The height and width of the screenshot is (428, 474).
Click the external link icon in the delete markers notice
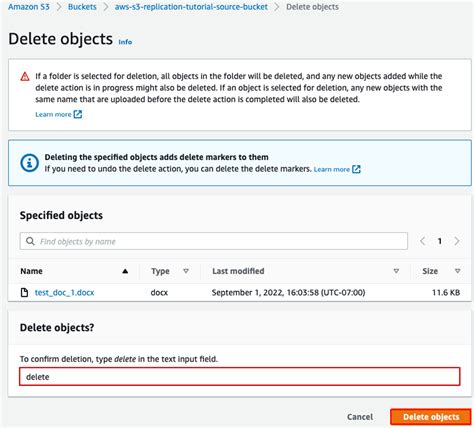[356, 169]
